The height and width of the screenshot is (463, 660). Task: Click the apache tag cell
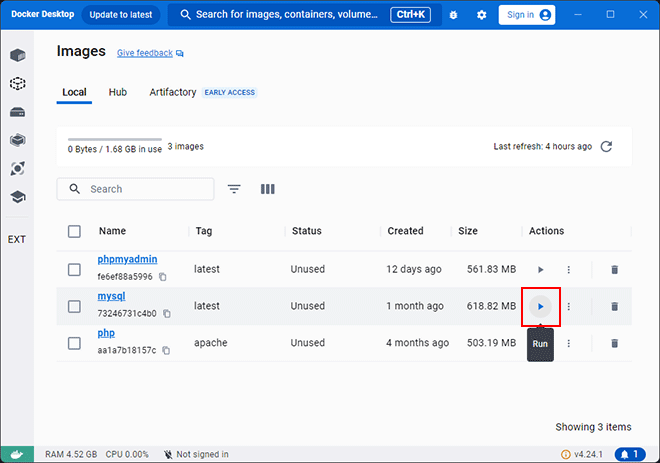click(x=210, y=343)
